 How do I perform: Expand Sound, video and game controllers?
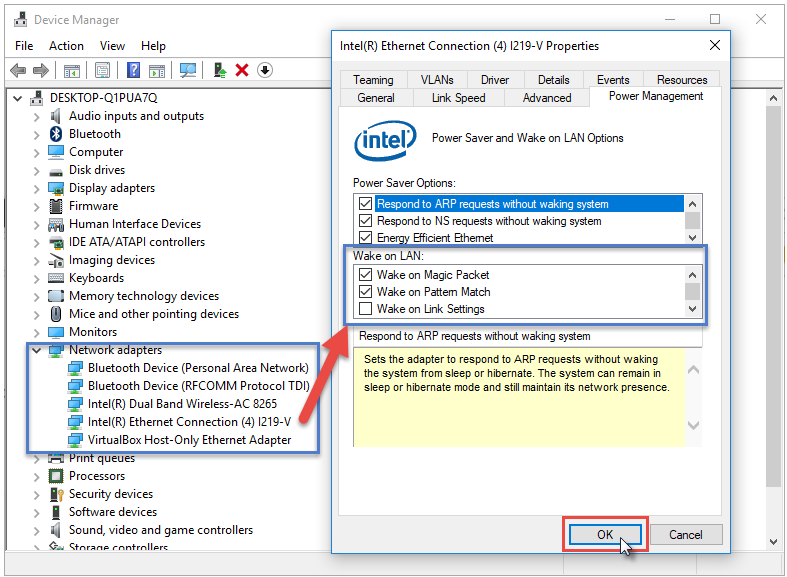tap(36, 530)
